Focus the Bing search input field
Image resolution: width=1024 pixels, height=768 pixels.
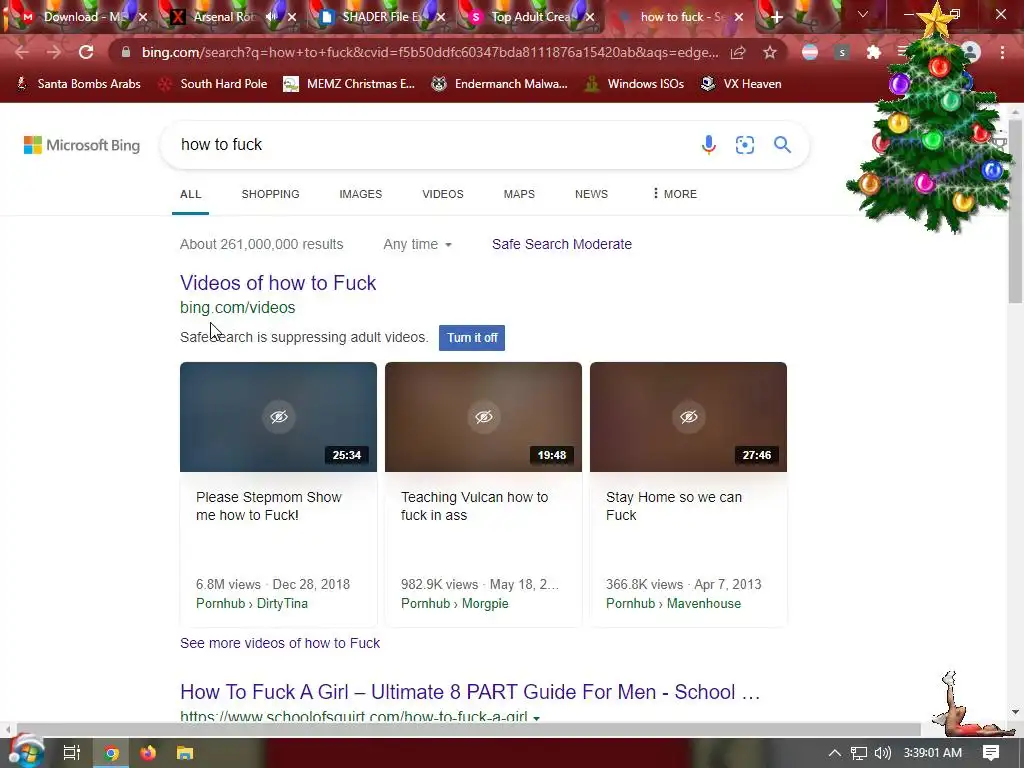[x=431, y=144]
